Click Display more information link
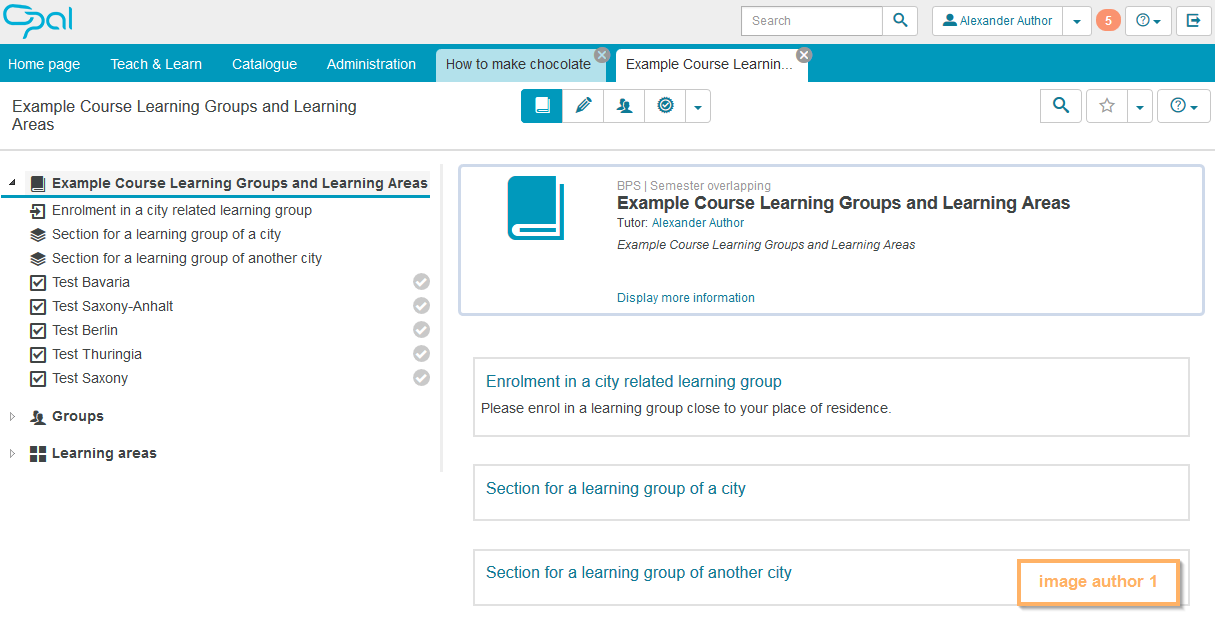Screen dimensions: 1215x627 [685, 298]
